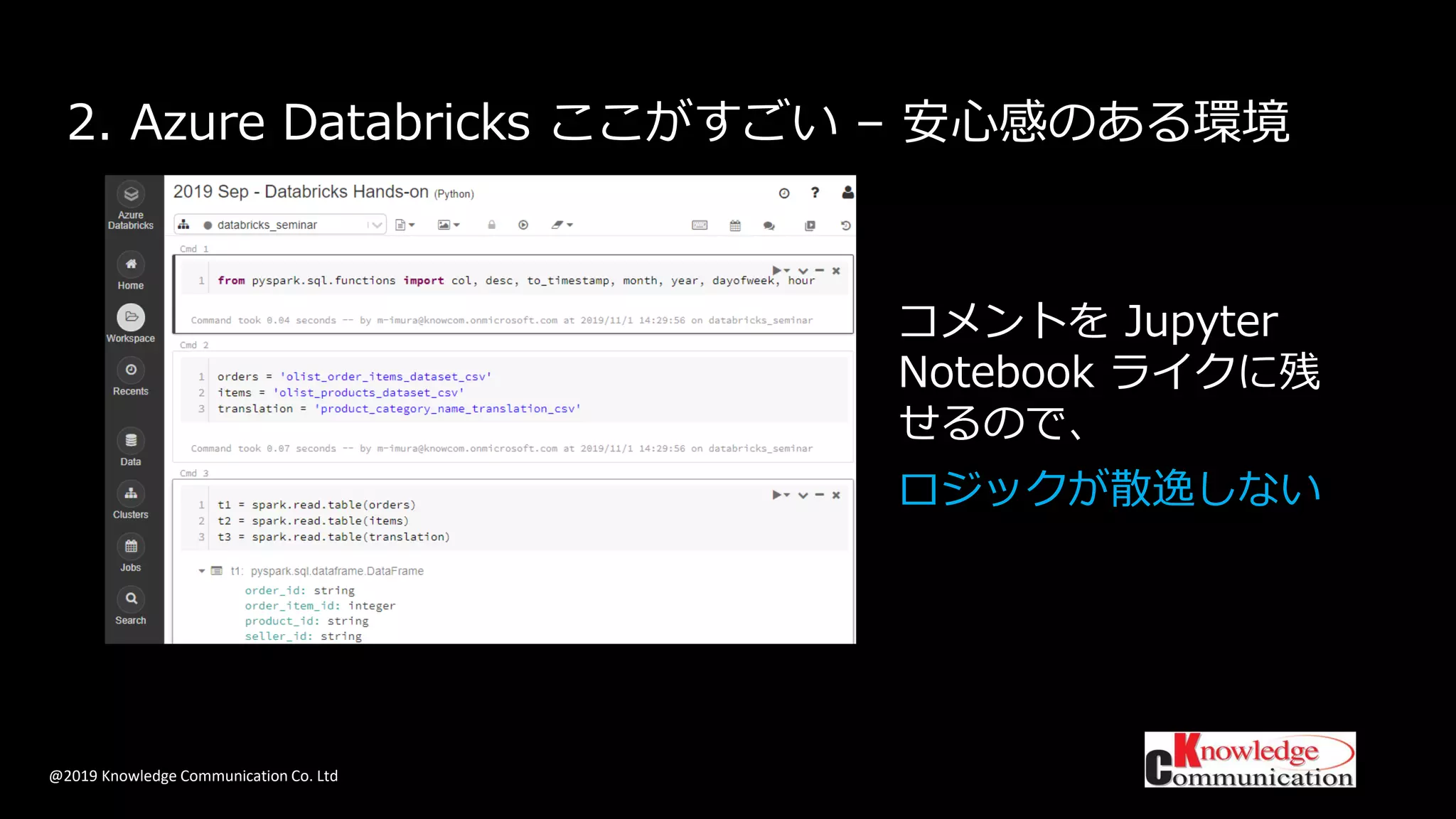Click the t1 = spark.read.table(orders) line
The height and width of the screenshot is (819, 1456).
click(x=316, y=505)
